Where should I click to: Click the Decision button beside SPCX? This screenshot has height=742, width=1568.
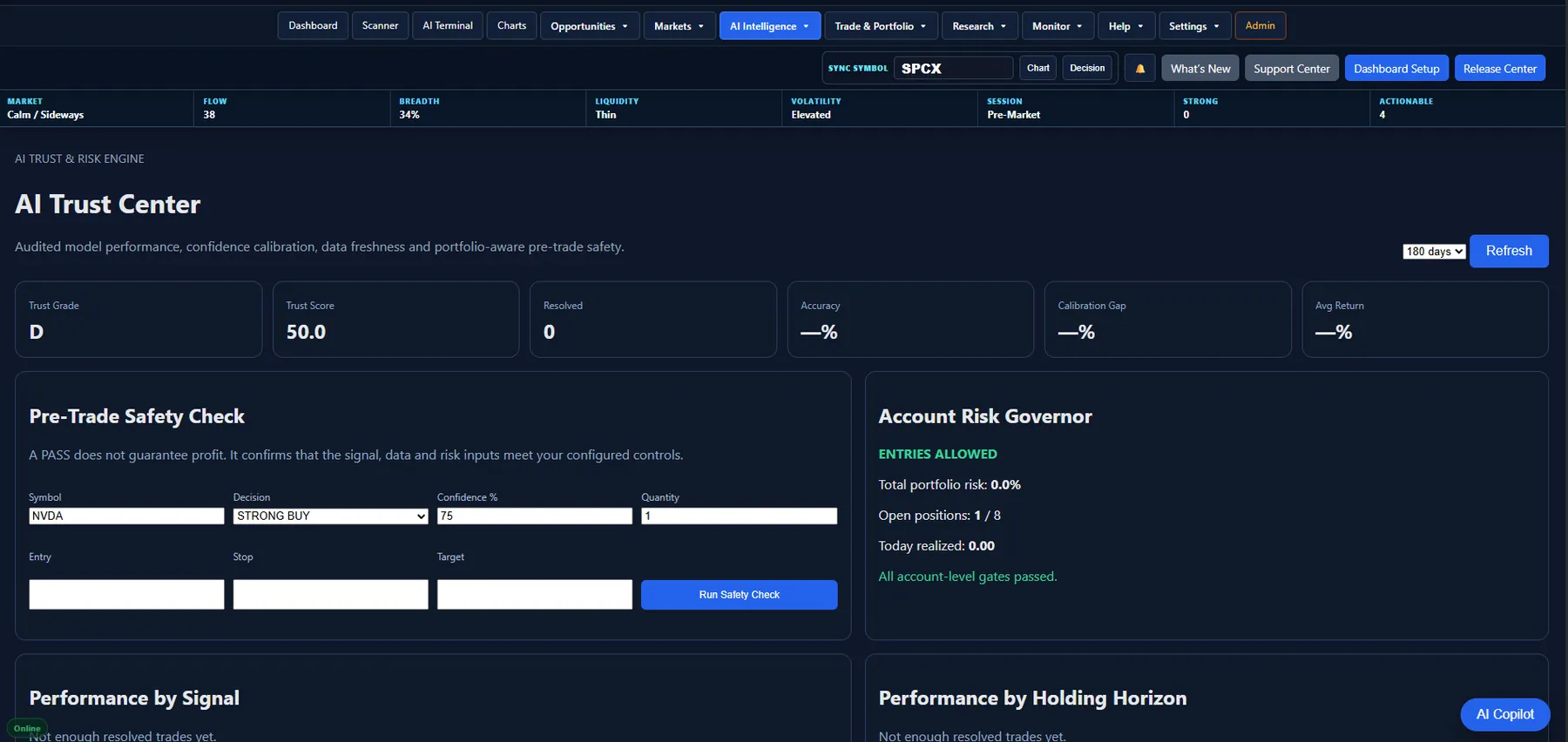(x=1087, y=68)
